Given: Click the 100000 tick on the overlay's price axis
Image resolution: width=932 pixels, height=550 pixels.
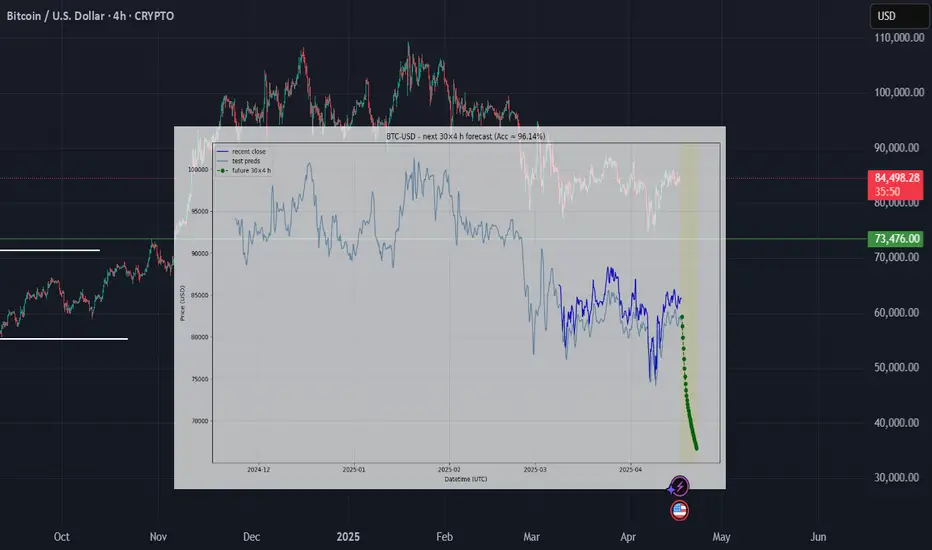Looking at the screenshot, I should pos(198,169).
